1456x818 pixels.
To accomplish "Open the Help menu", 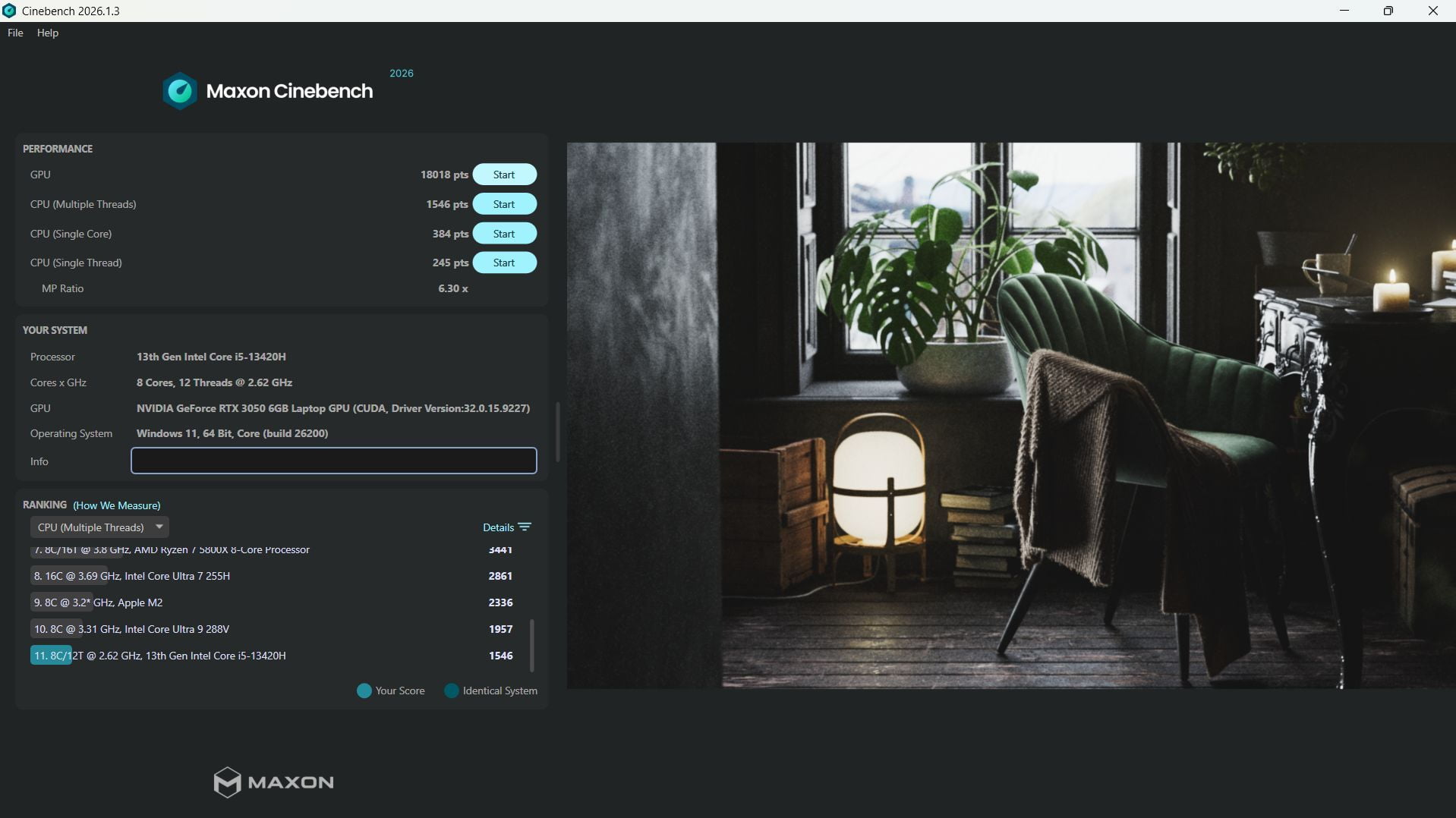I will tap(48, 33).
